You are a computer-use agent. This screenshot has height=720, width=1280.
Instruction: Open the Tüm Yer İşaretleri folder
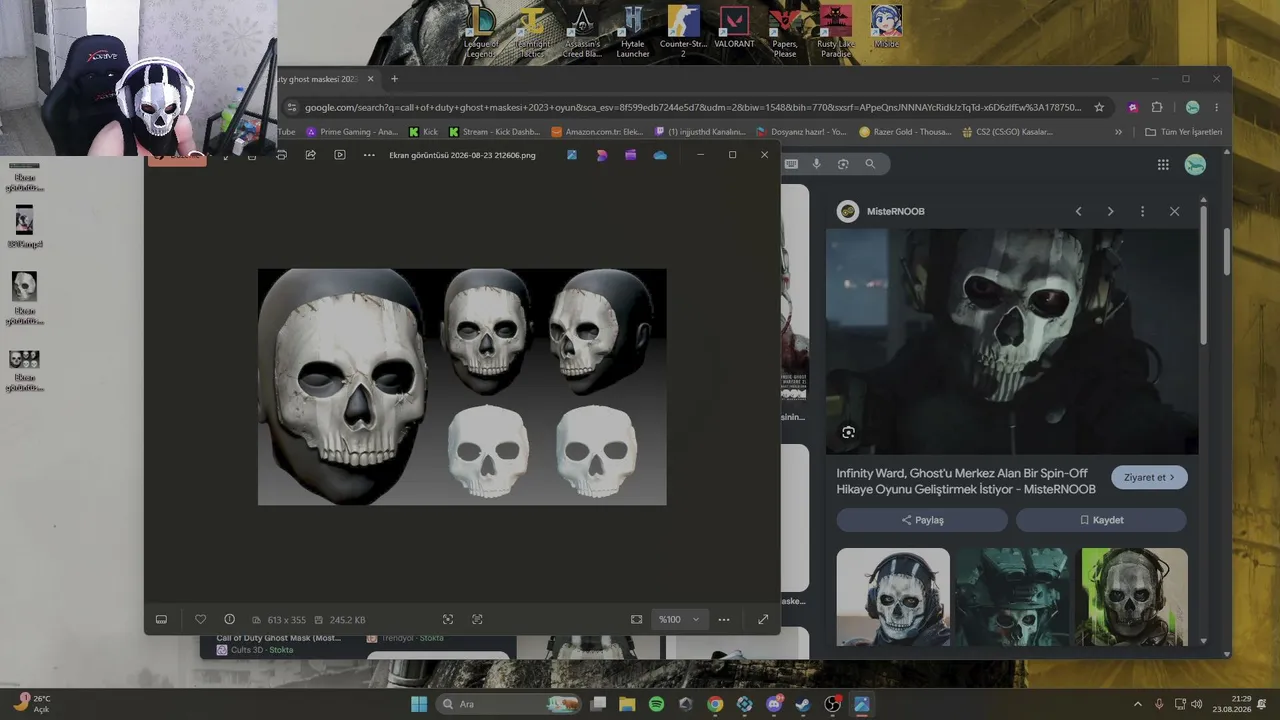[x=1183, y=132]
